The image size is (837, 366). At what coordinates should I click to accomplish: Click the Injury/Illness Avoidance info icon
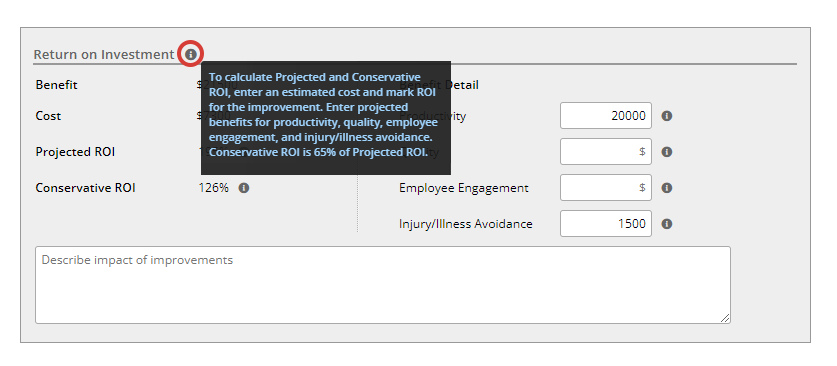pyautogui.click(x=667, y=224)
